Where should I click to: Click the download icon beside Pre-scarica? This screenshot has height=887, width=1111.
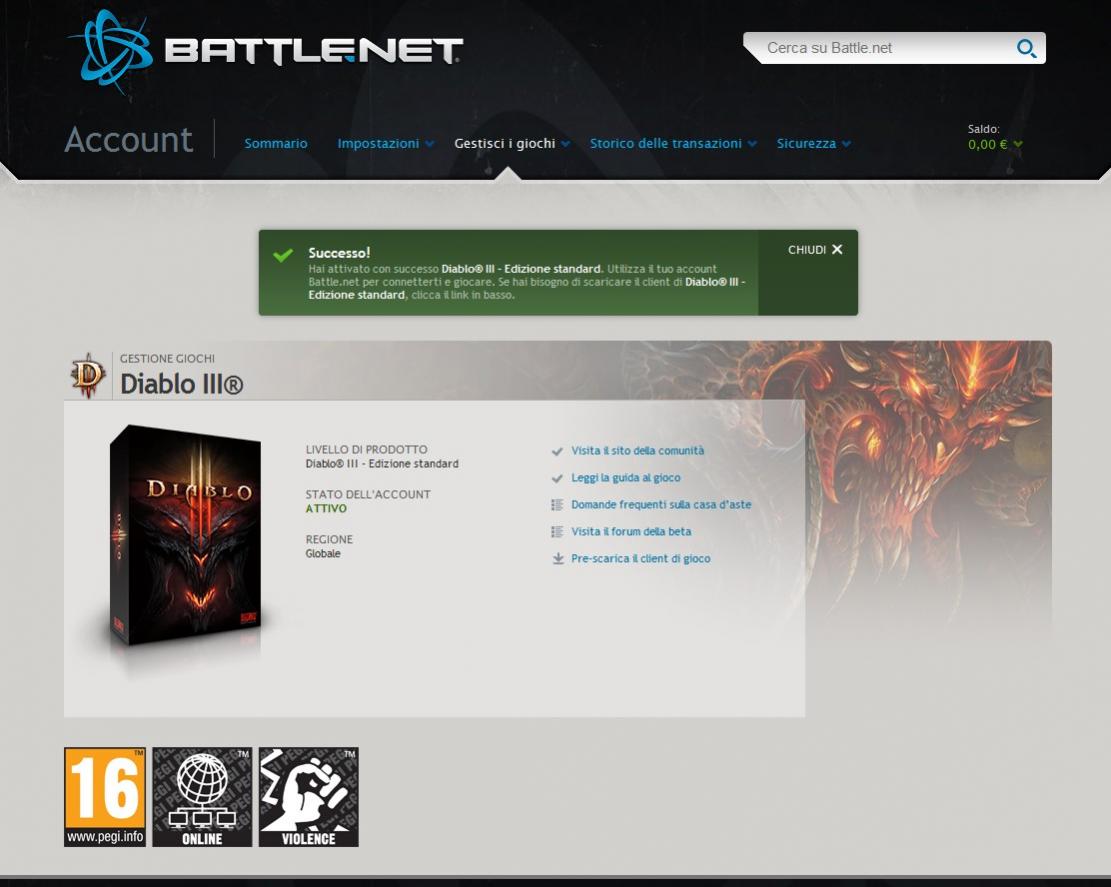click(x=558, y=559)
